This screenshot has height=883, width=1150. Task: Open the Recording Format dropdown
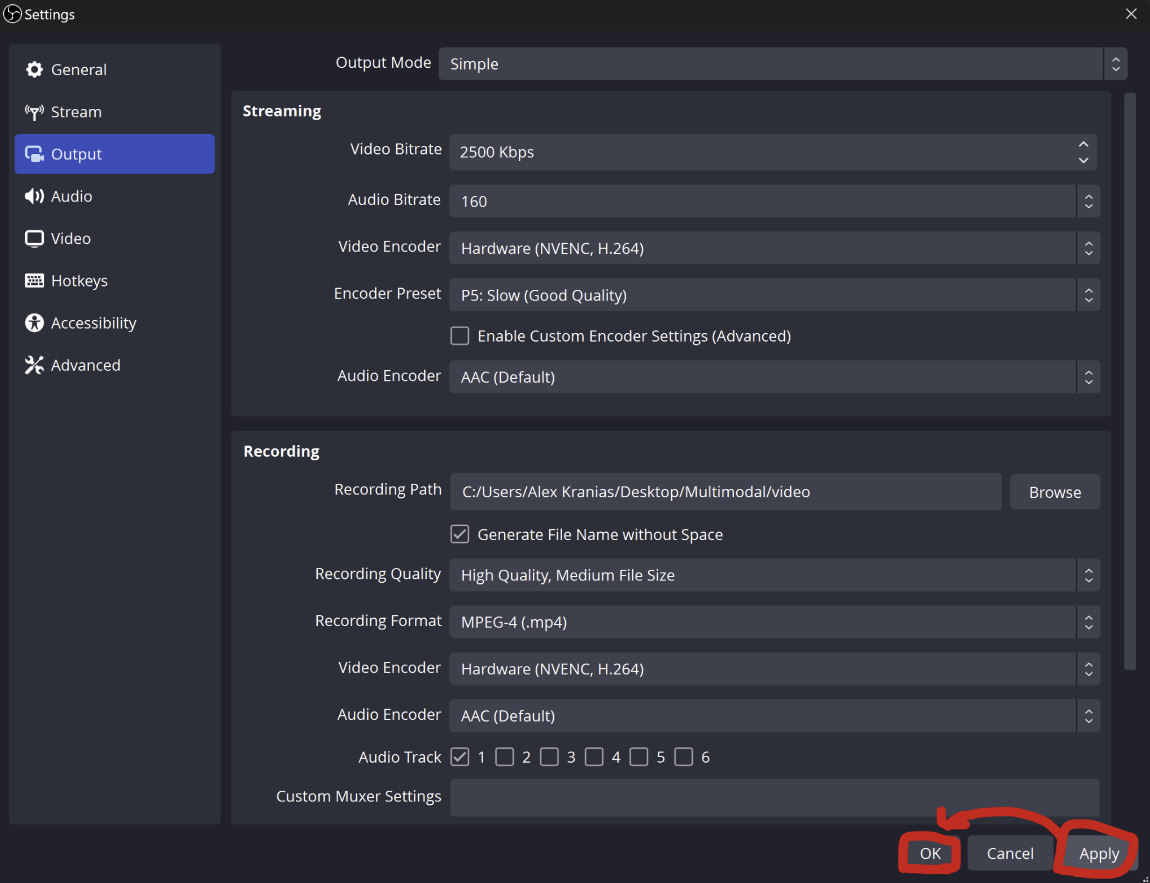(x=774, y=622)
